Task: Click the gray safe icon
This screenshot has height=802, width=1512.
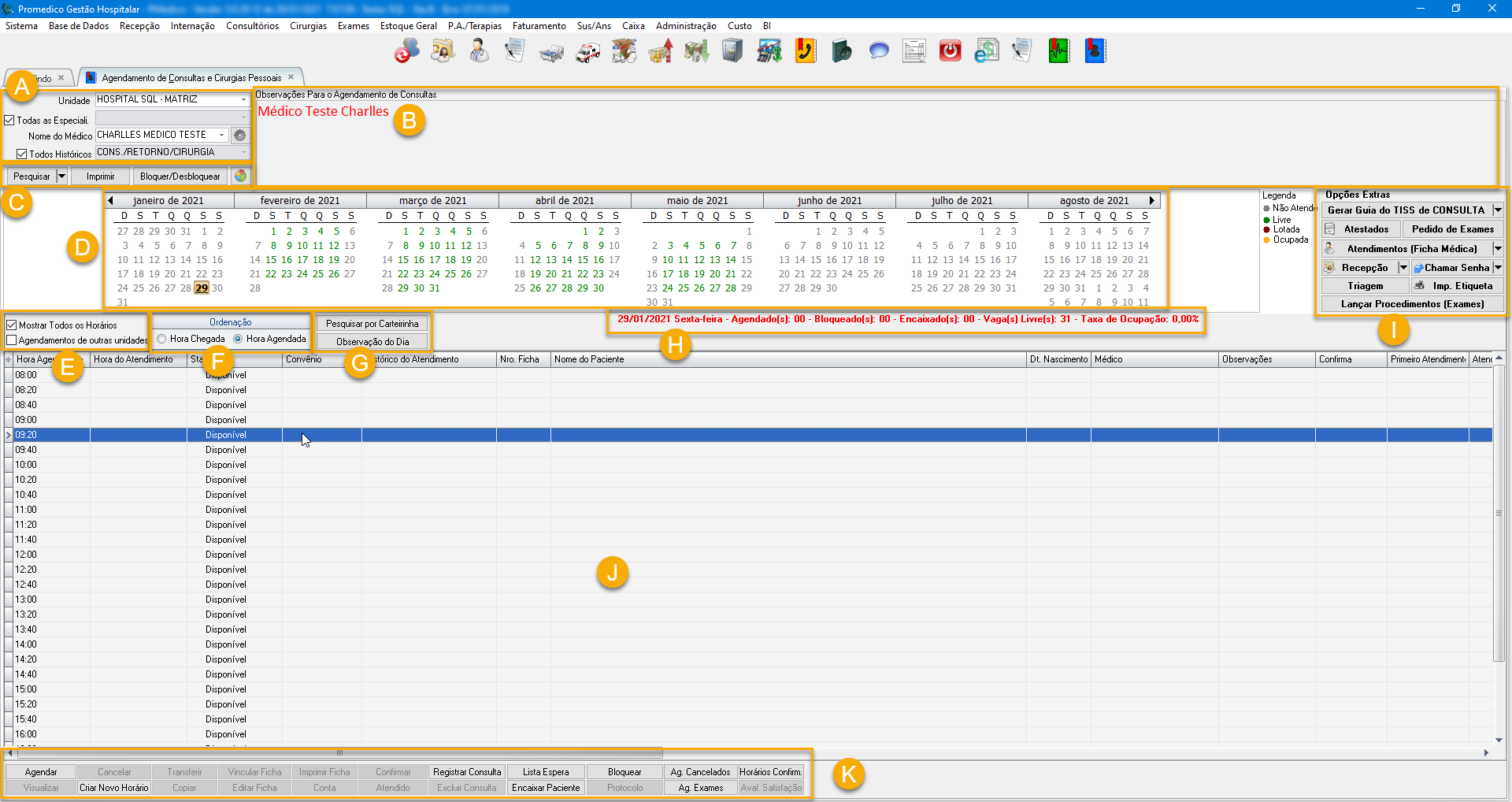Action: (732, 51)
